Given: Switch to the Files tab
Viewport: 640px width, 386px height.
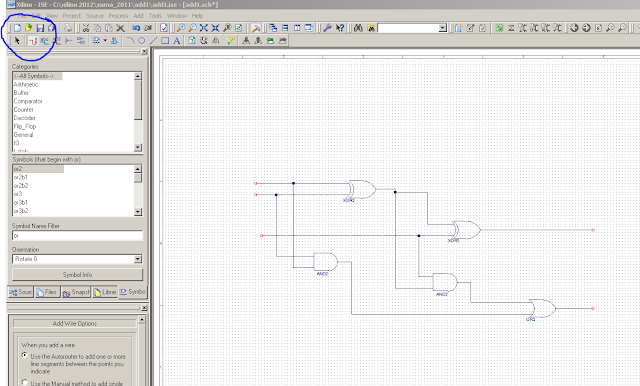Looking at the screenshot, I should [x=47, y=292].
